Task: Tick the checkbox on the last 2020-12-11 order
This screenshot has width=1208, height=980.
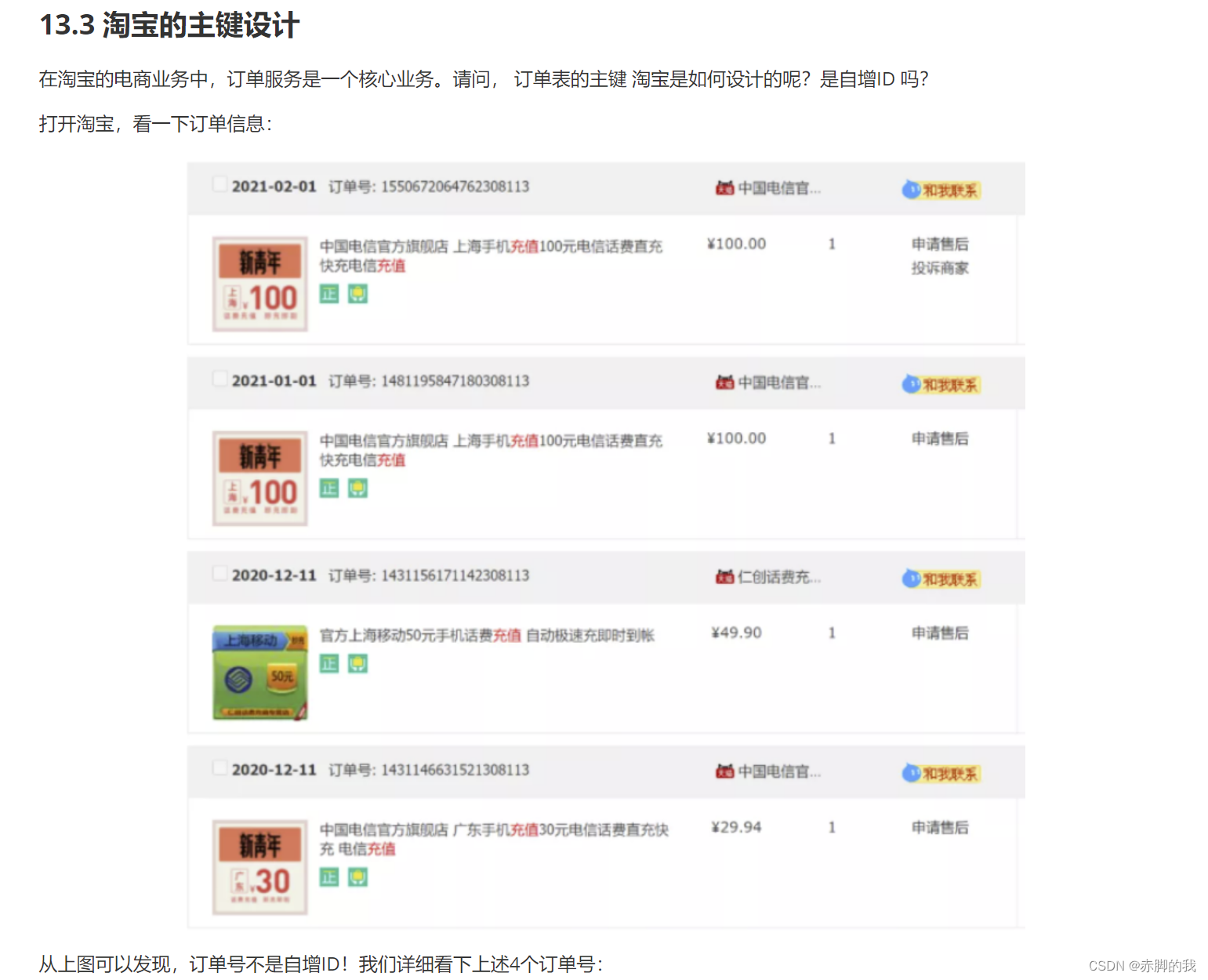Action: tap(219, 768)
